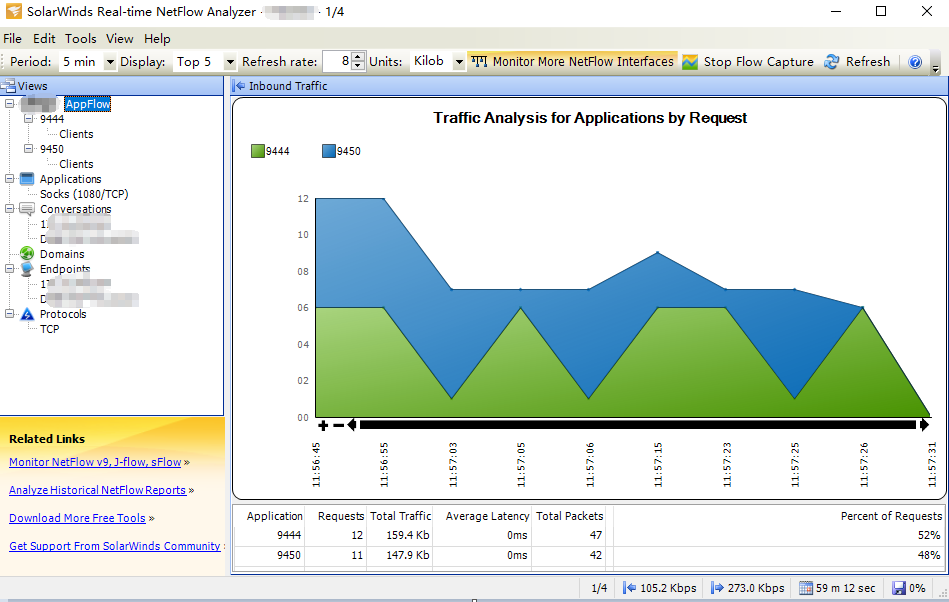Open Download More Free Tools link
The height and width of the screenshot is (602, 949).
point(77,518)
